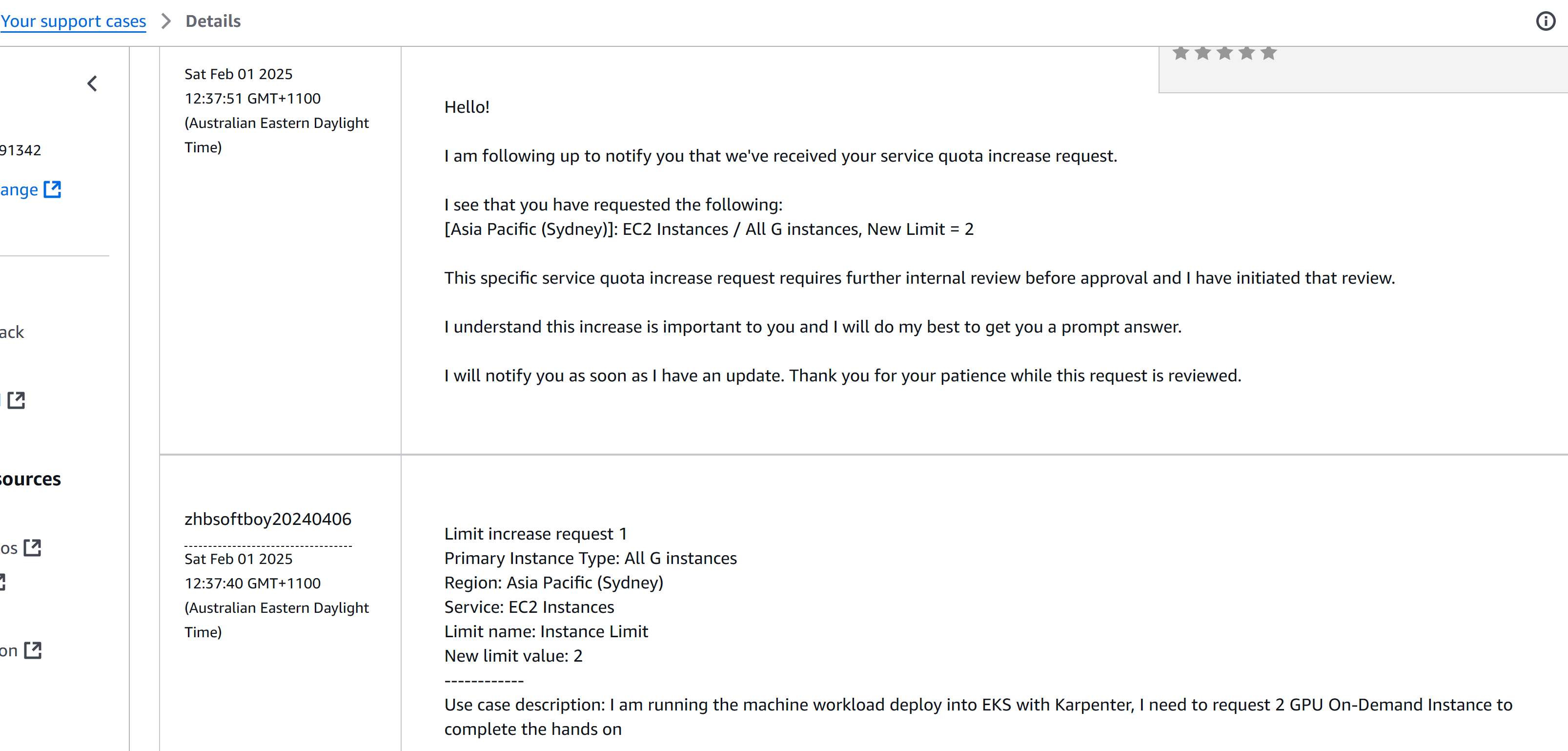Click external link icon beside 'ange' link

pyautogui.click(x=52, y=189)
